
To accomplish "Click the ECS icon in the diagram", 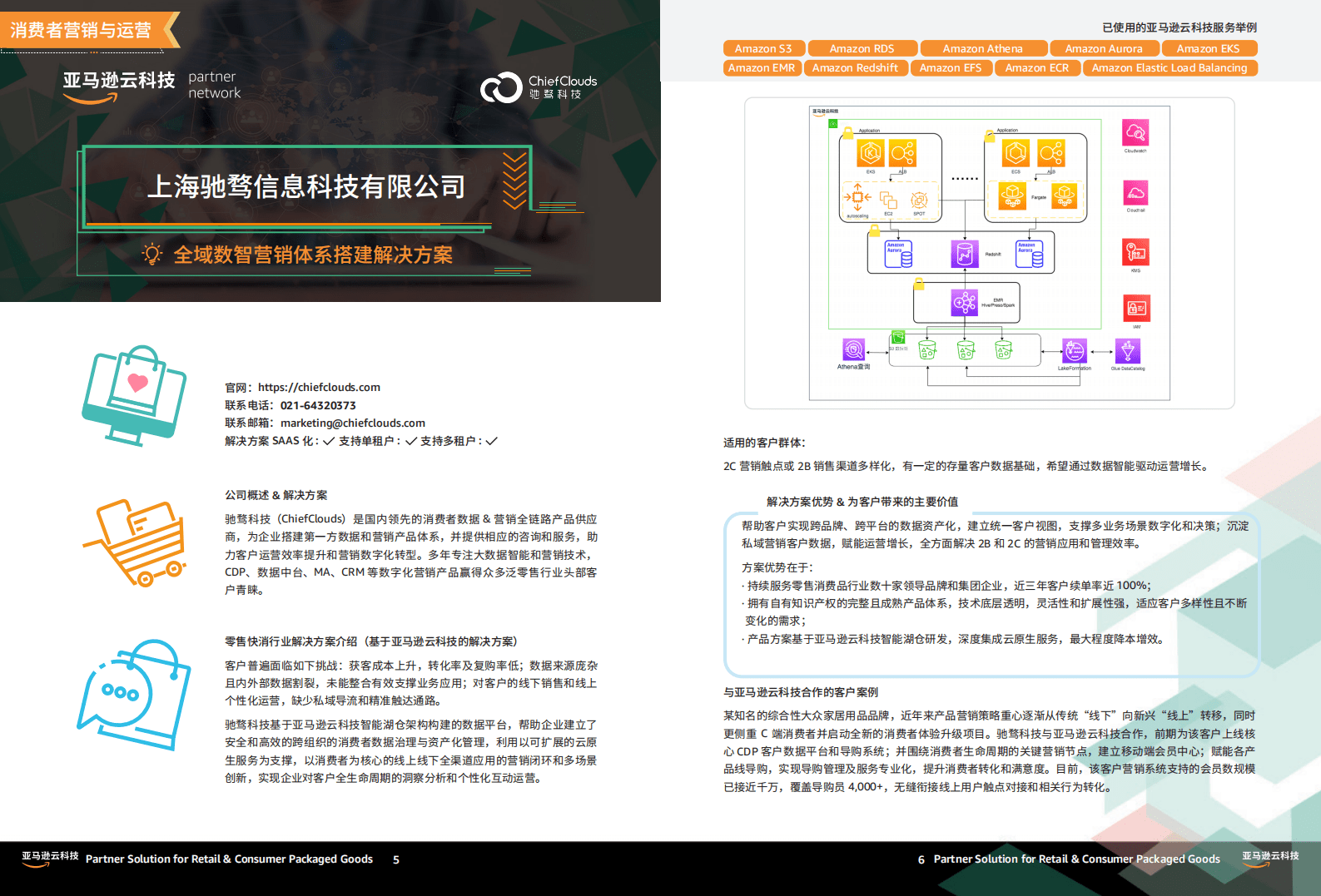I will 1016,153.
